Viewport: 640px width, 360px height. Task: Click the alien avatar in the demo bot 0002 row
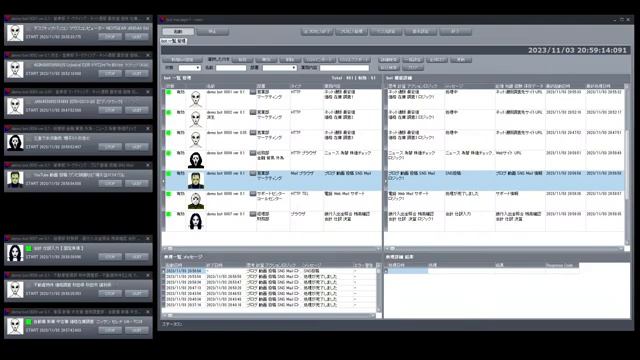tap(196, 120)
